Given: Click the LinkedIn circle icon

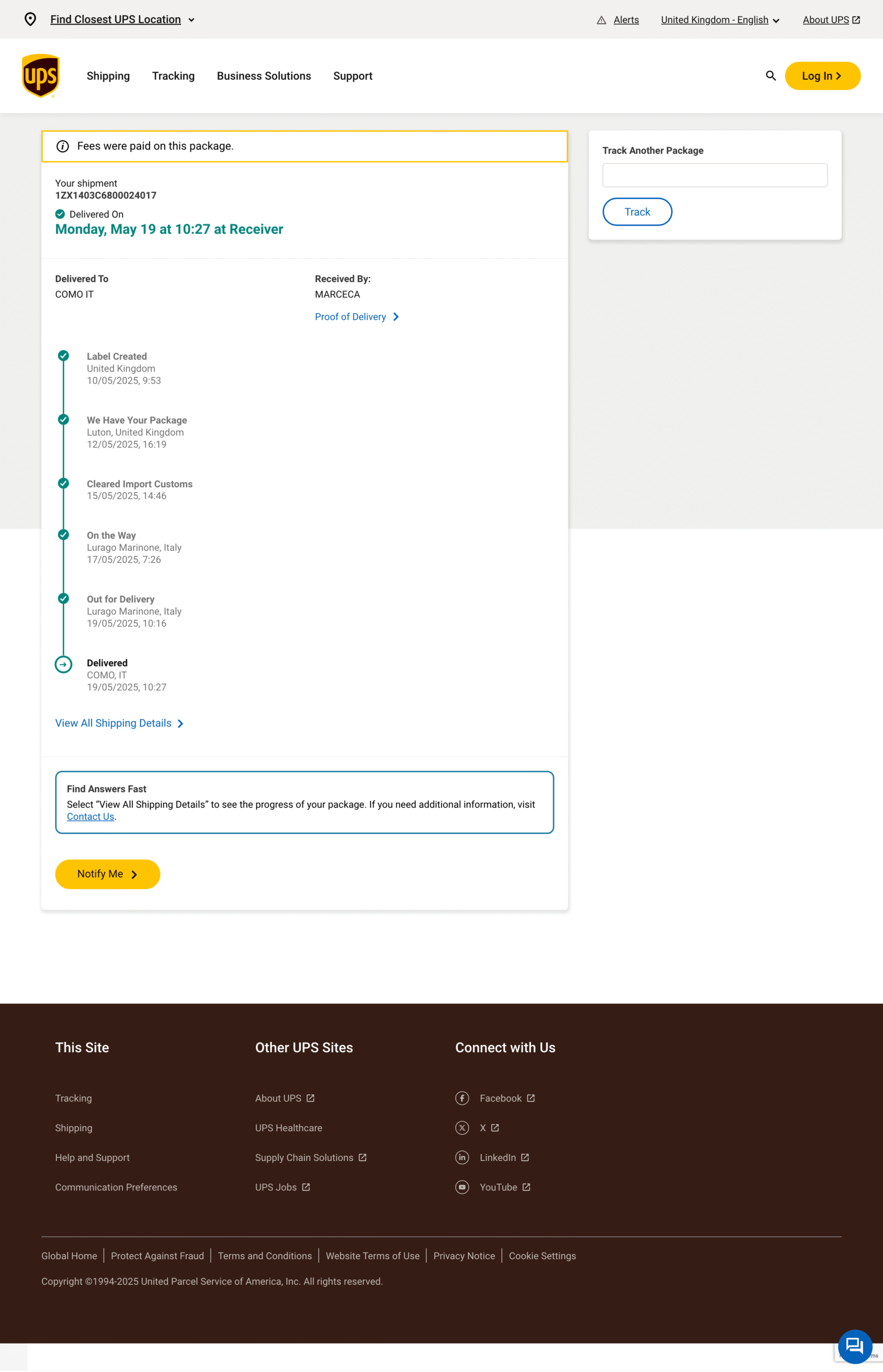Looking at the screenshot, I should [462, 1158].
